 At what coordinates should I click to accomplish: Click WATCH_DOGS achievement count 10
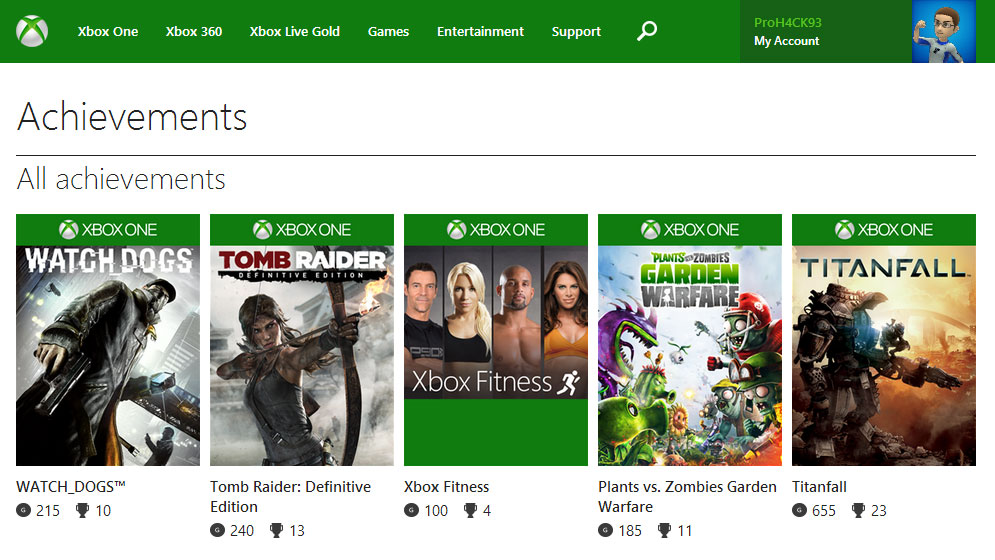tap(103, 510)
